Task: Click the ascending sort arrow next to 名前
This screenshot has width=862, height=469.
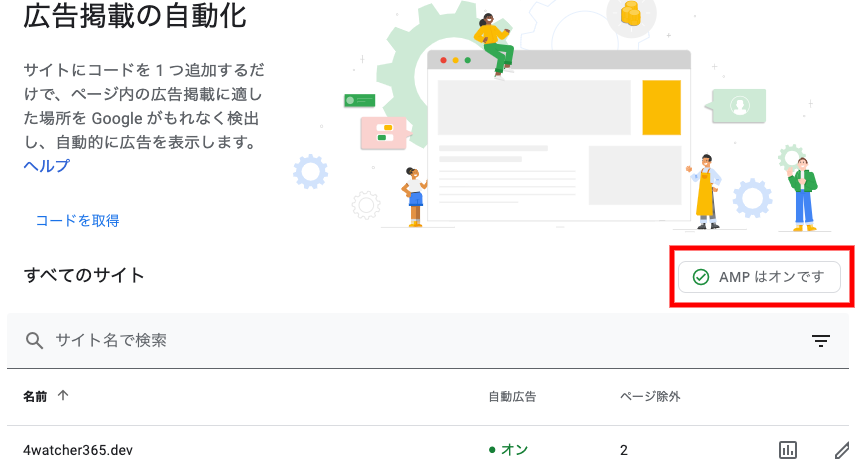Action: [63, 395]
